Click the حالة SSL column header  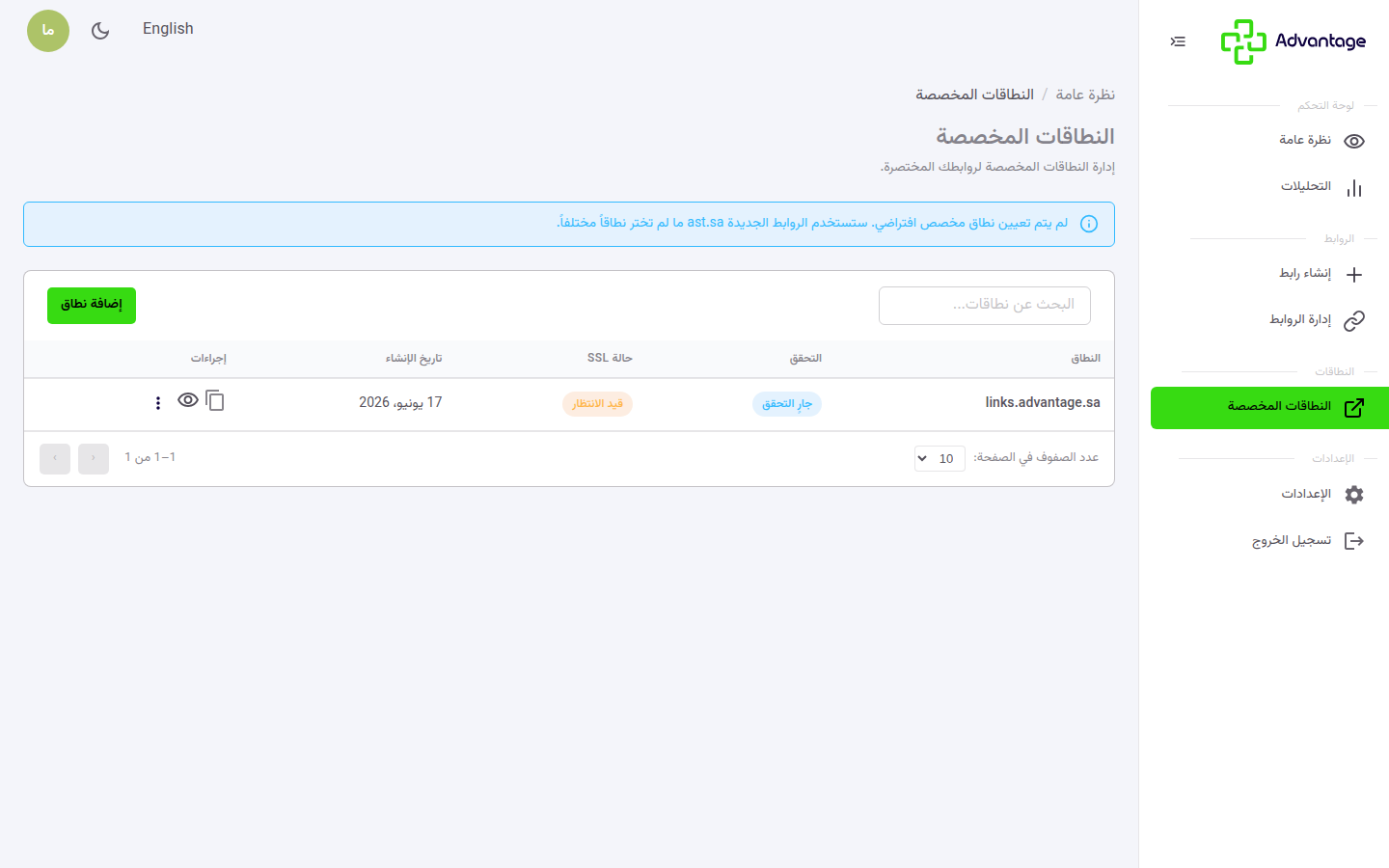coord(610,359)
